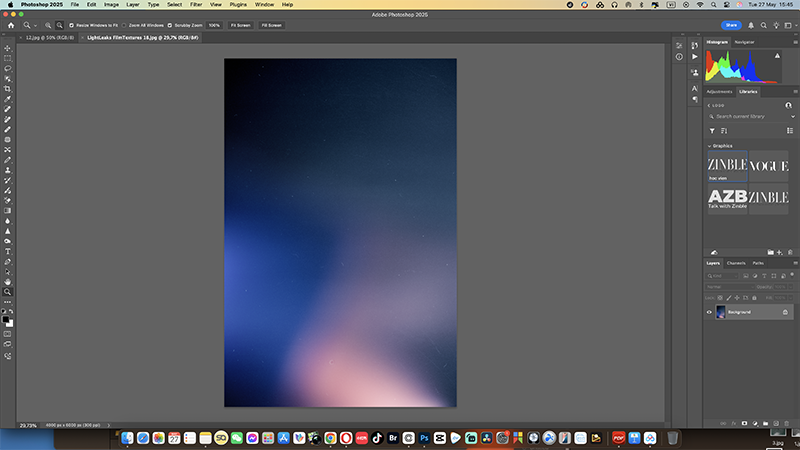Click the Share button
The width and height of the screenshot is (800, 450).
734,24
